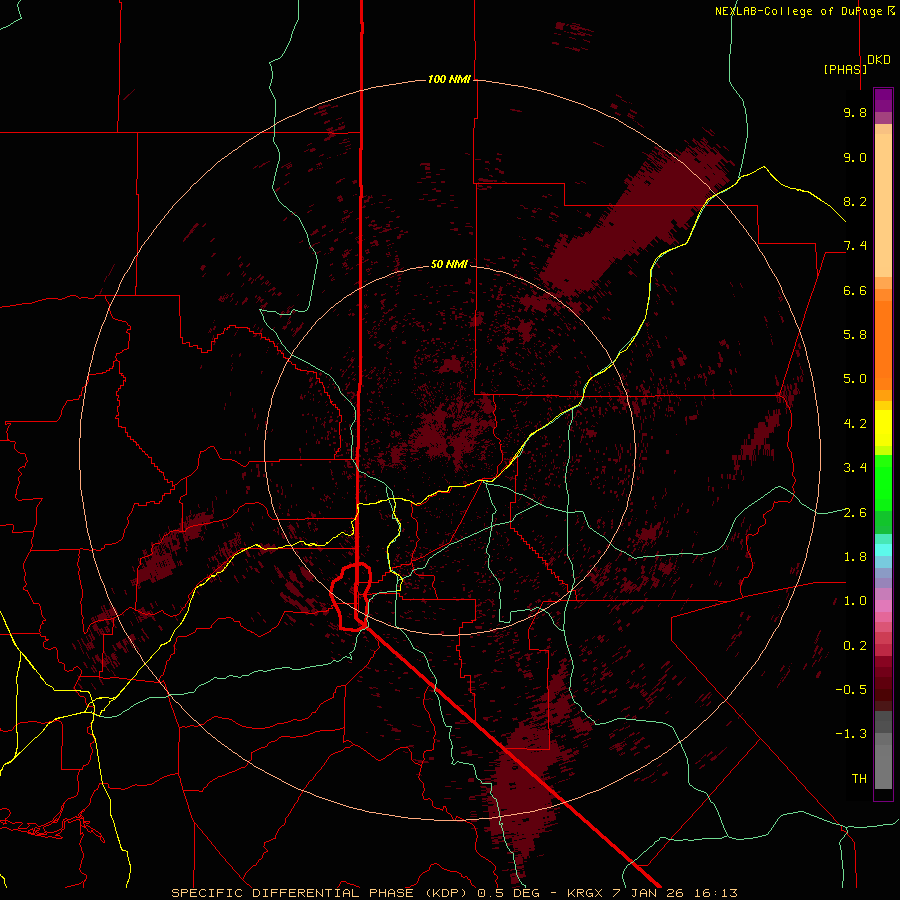Click the TH threshold label on scale
The height and width of the screenshot is (900, 900).
859,779
